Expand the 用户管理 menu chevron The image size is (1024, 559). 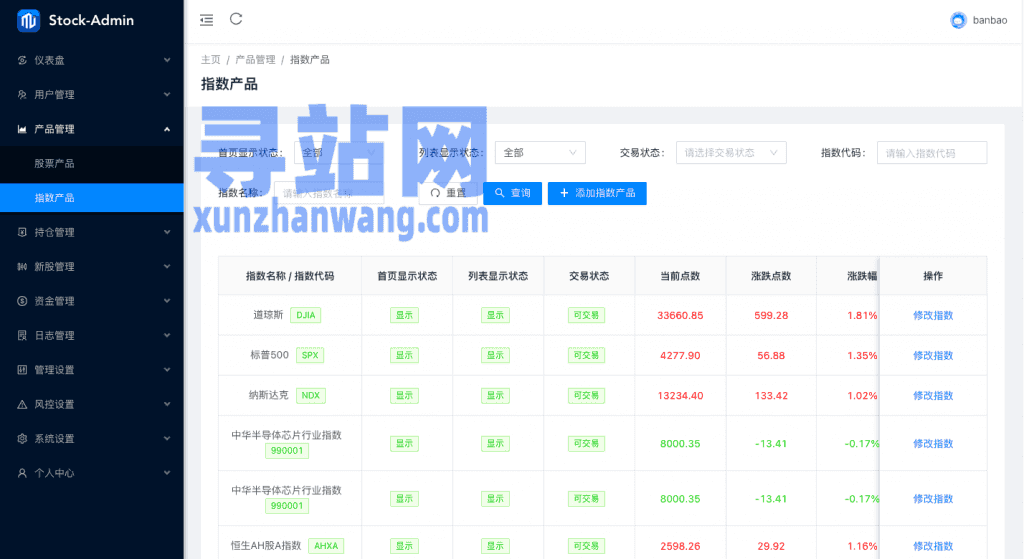coord(167,95)
